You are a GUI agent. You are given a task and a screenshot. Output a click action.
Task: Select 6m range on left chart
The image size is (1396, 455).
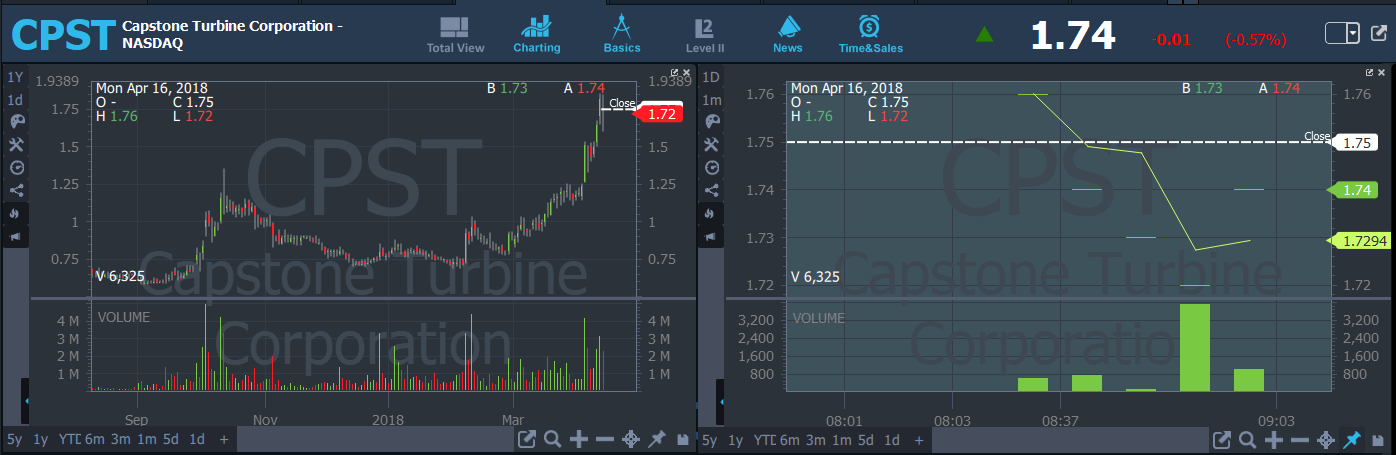94,440
